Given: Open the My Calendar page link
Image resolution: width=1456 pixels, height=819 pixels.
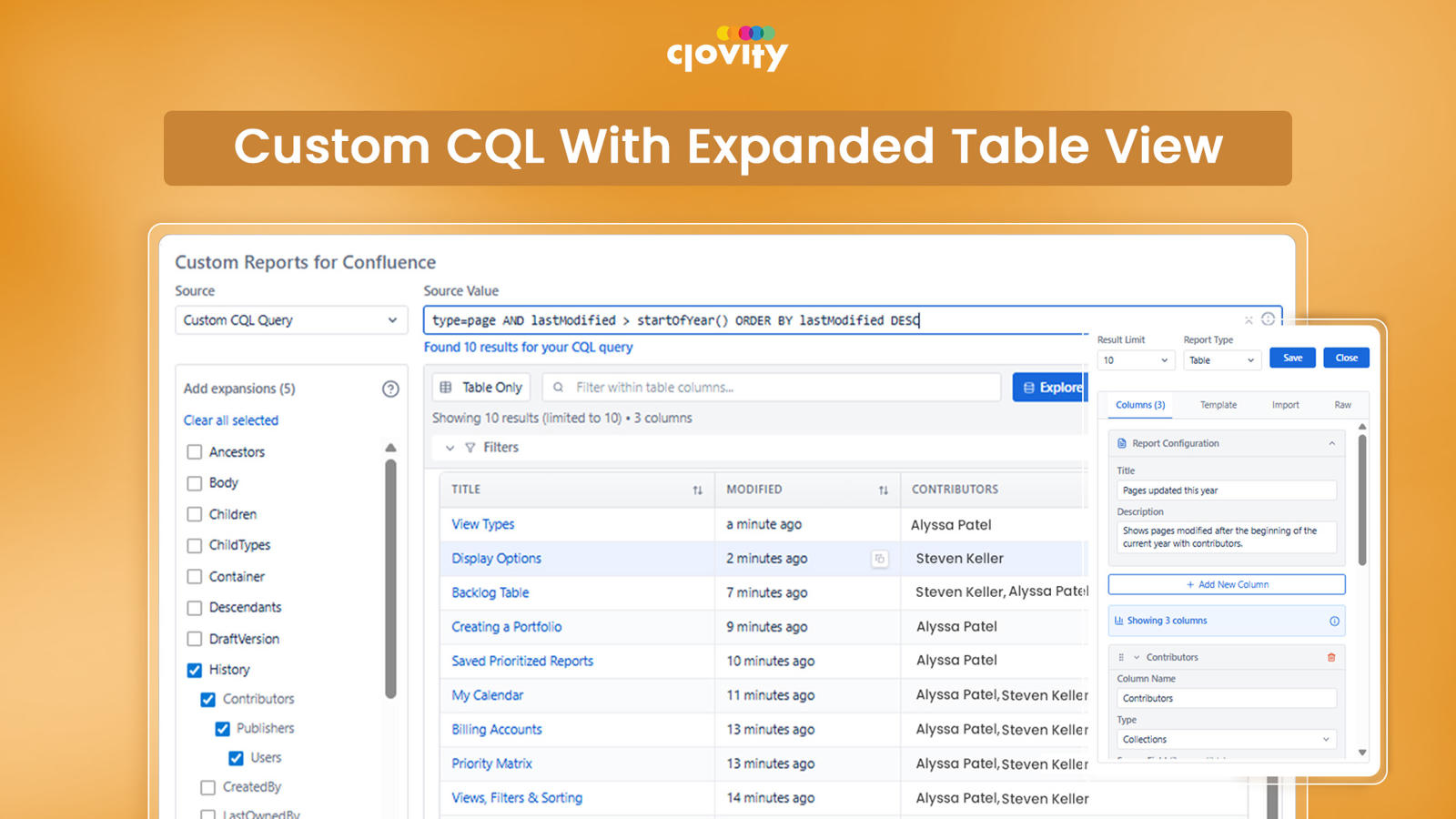Looking at the screenshot, I should point(488,695).
